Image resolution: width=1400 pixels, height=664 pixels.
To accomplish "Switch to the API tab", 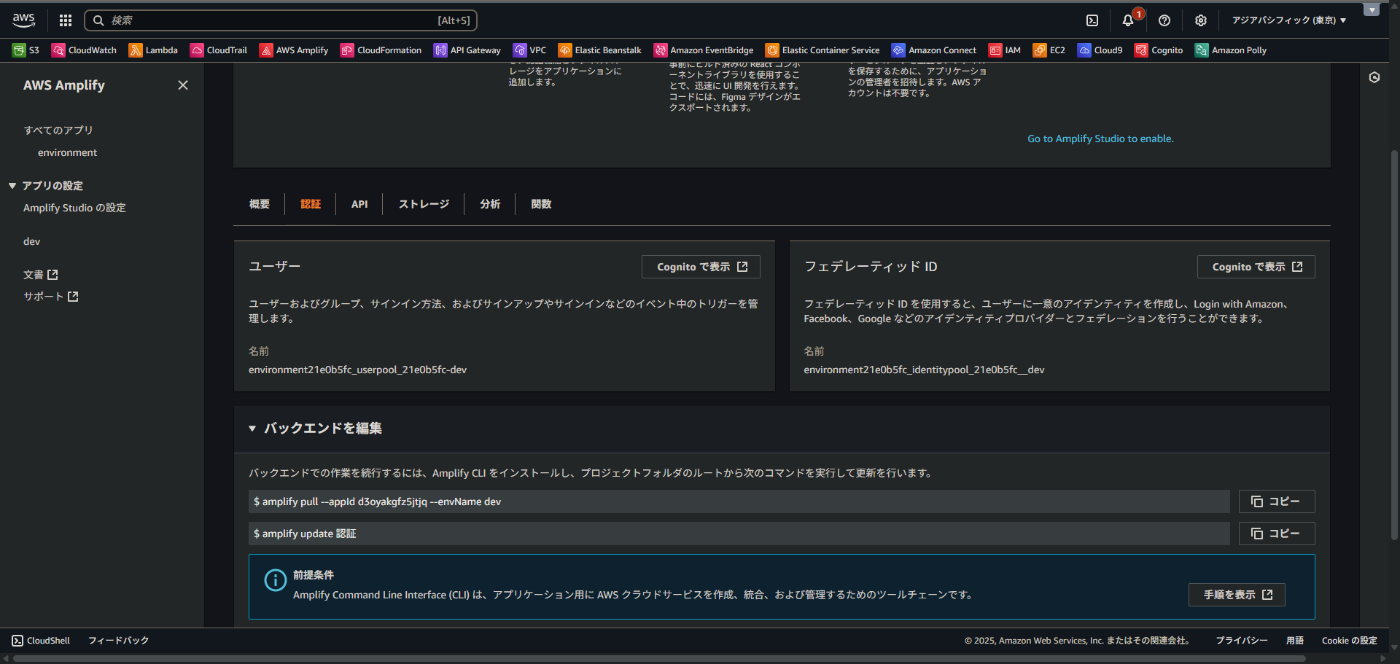I will tap(359, 204).
